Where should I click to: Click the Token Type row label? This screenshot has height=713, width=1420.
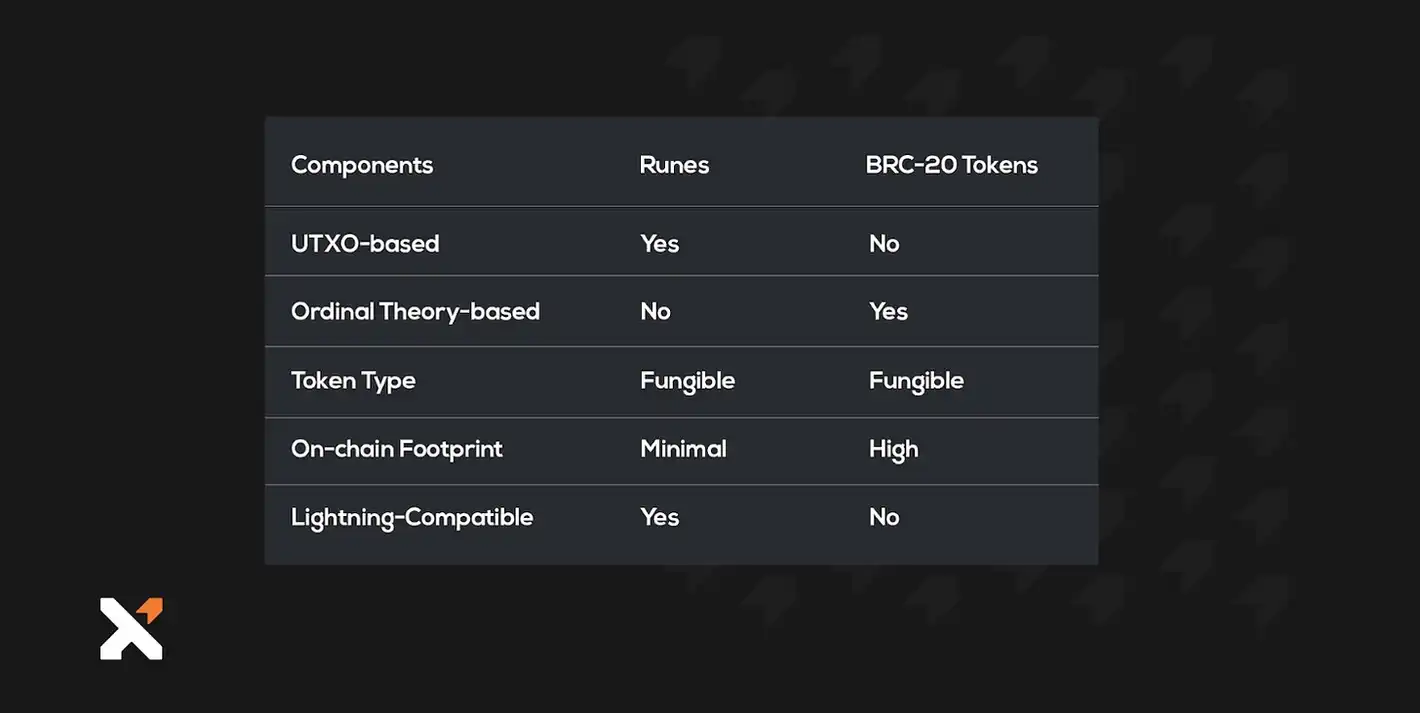pos(353,380)
